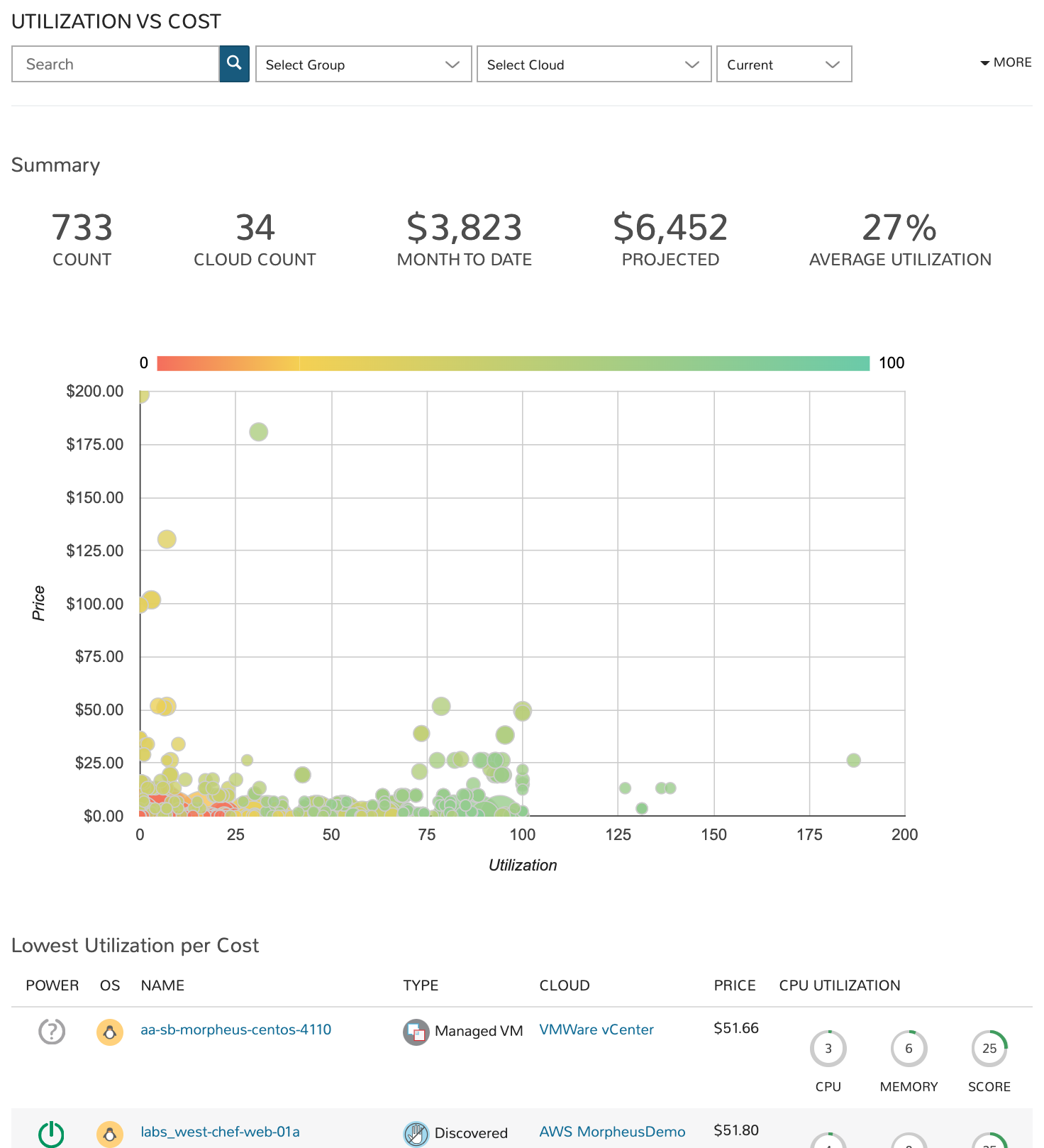Click green power icon for labs_west-chef-web-01a
Screen dimensions: 1044x1148
click(x=52, y=1133)
